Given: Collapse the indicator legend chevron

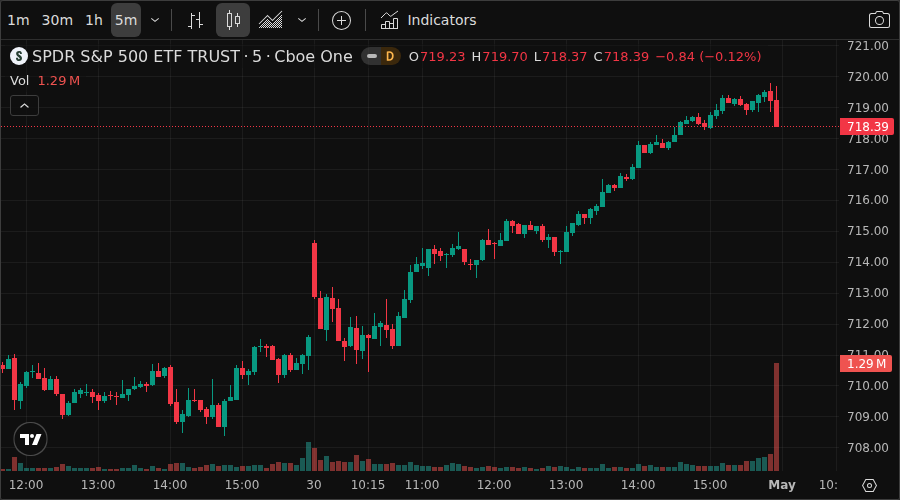Looking at the screenshot, I should click(25, 106).
